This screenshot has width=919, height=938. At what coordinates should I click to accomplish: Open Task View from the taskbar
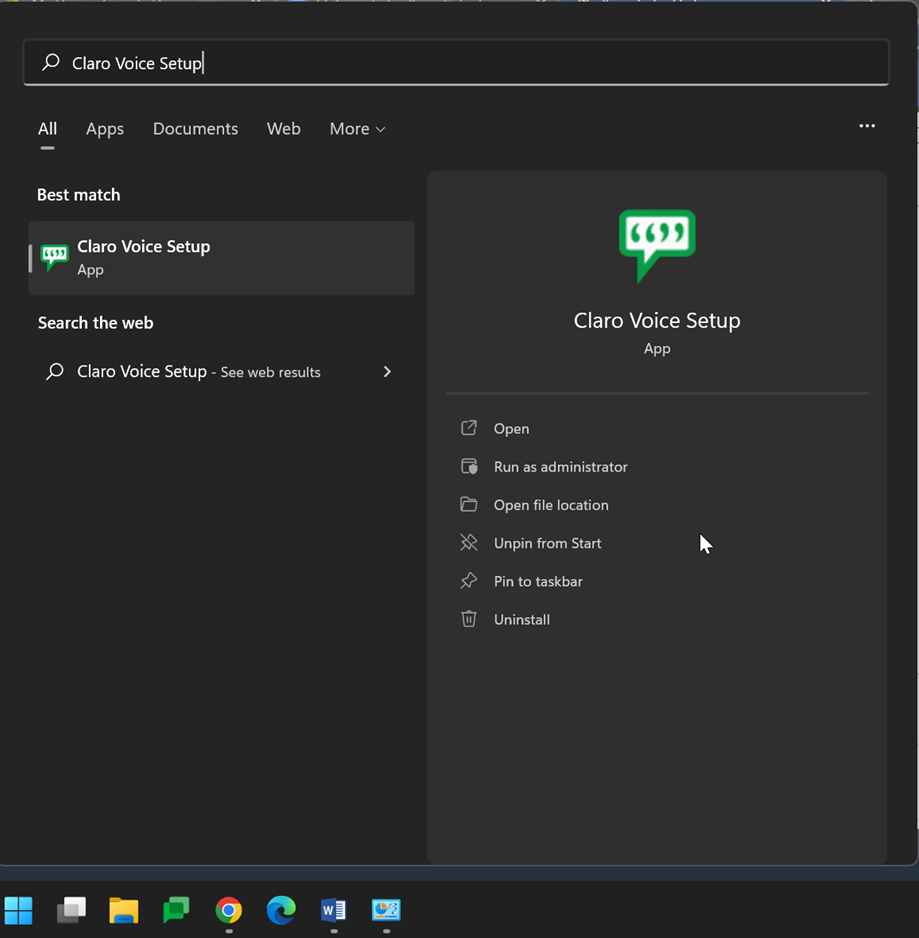[71, 910]
